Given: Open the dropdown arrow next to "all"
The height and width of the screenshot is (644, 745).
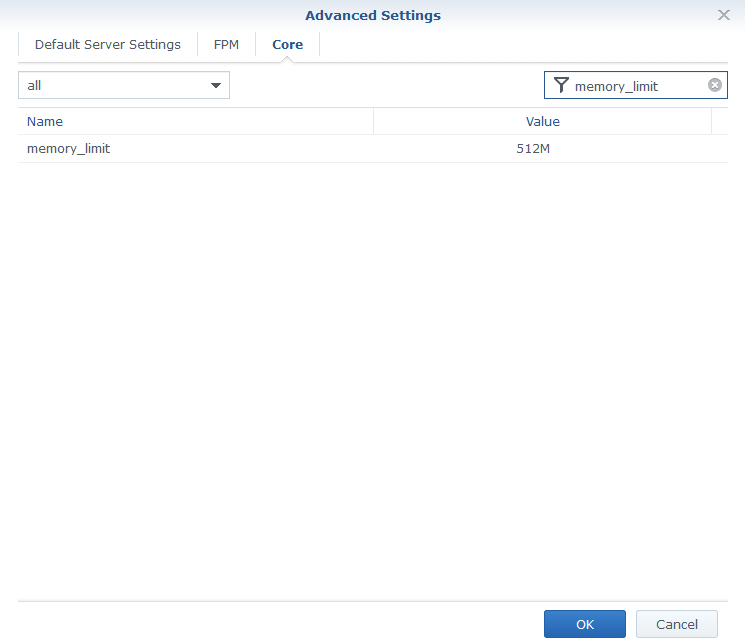Looking at the screenshot, I should pyautogui.click(x=216, y=86).
